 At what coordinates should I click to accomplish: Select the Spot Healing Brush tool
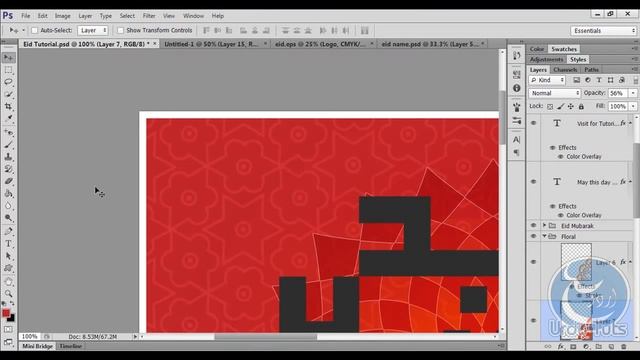8,133
